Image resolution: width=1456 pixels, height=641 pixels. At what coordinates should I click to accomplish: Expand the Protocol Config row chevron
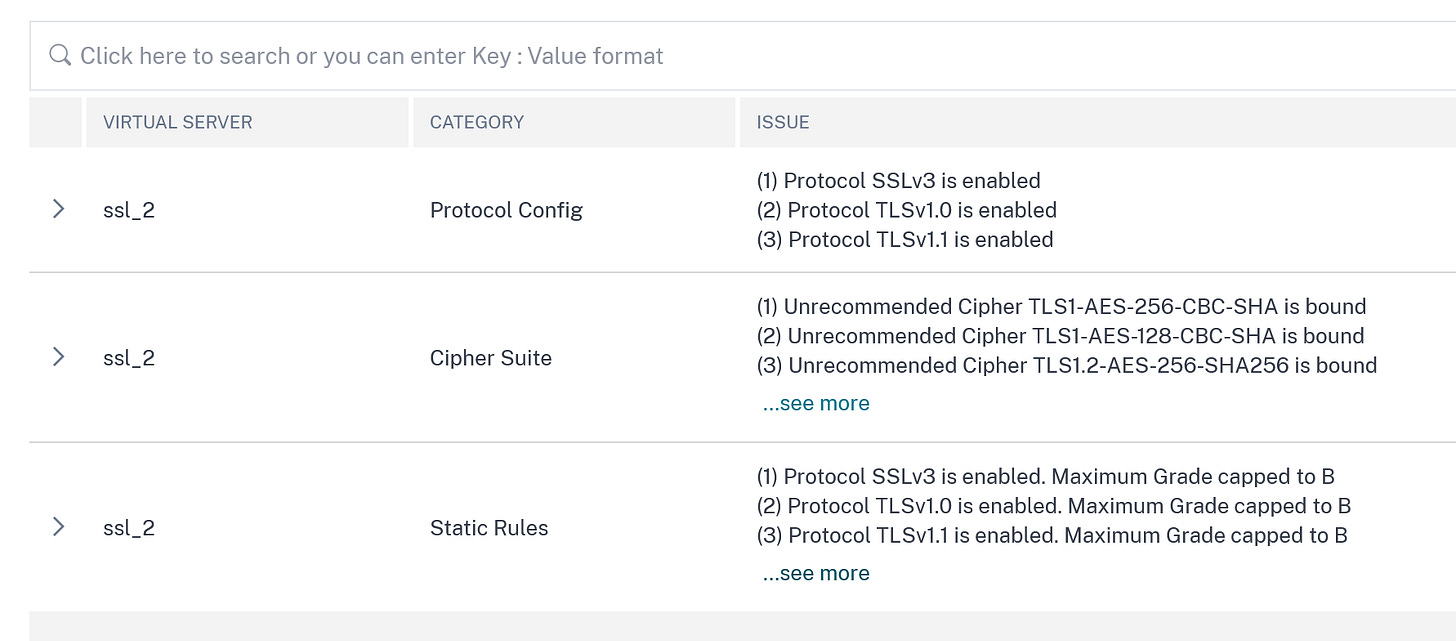coord(58,209)
